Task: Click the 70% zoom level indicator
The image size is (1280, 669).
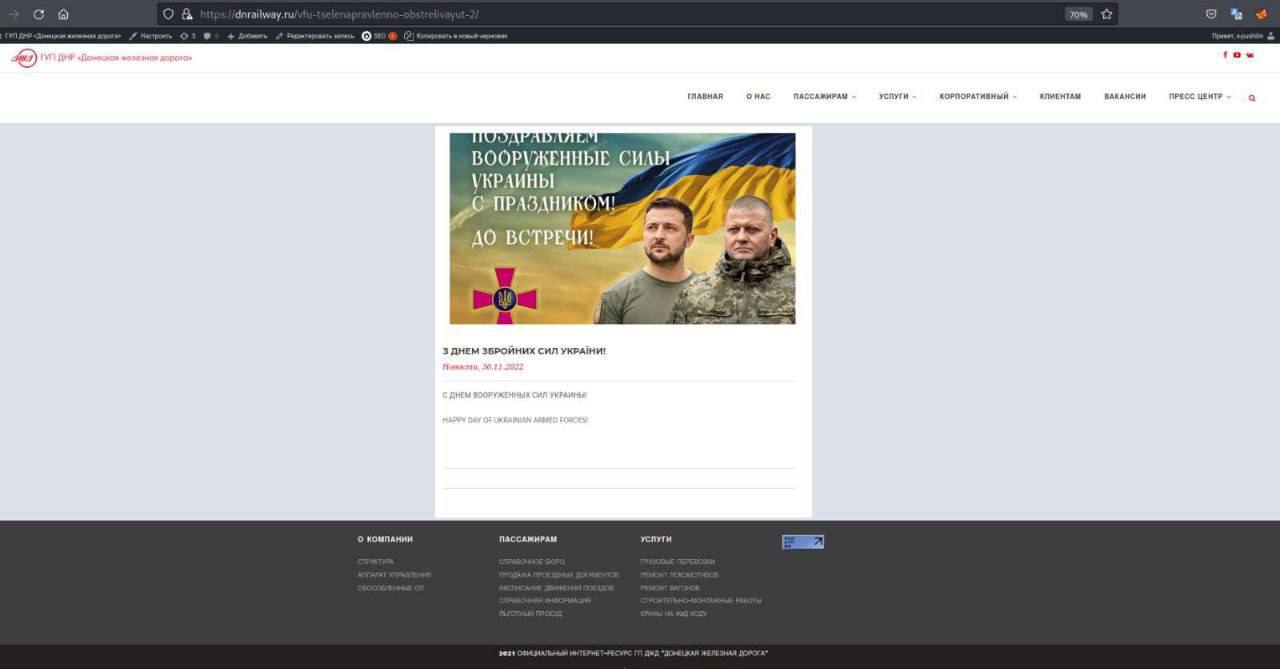Action: click(x=1078, y=14)
